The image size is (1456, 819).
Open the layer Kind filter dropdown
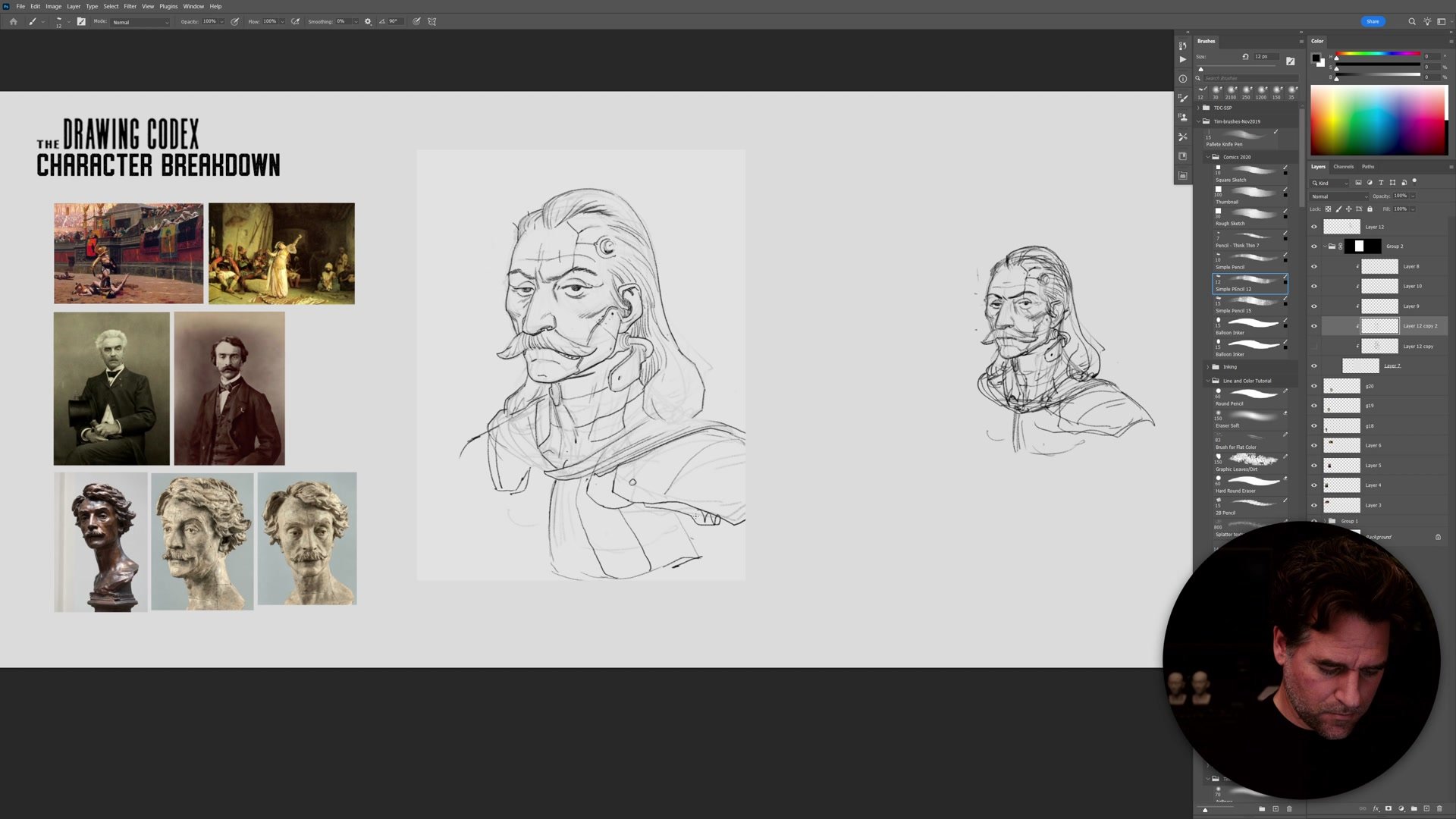(1330, 183)
